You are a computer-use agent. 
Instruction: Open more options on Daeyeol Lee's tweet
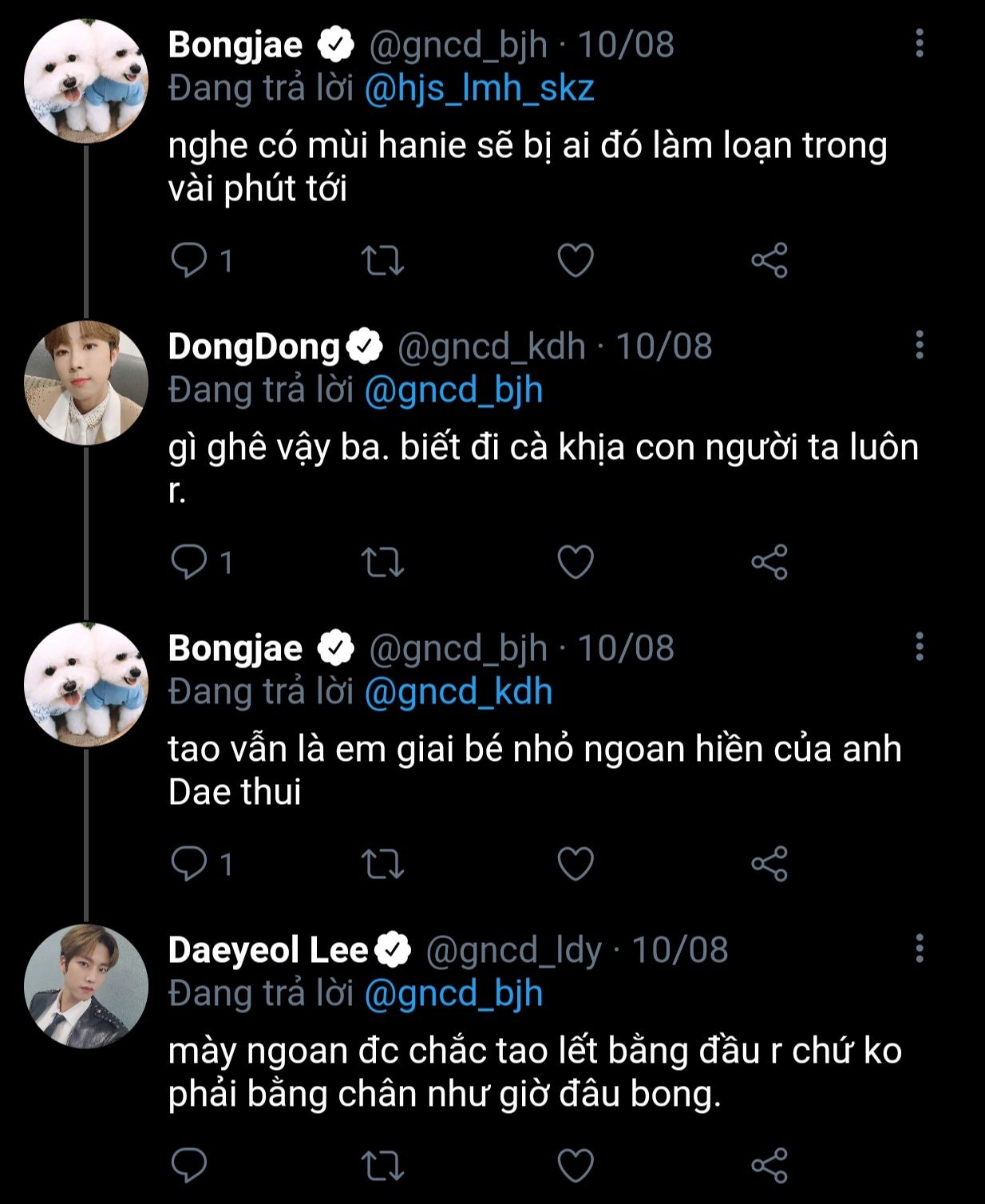920,949
